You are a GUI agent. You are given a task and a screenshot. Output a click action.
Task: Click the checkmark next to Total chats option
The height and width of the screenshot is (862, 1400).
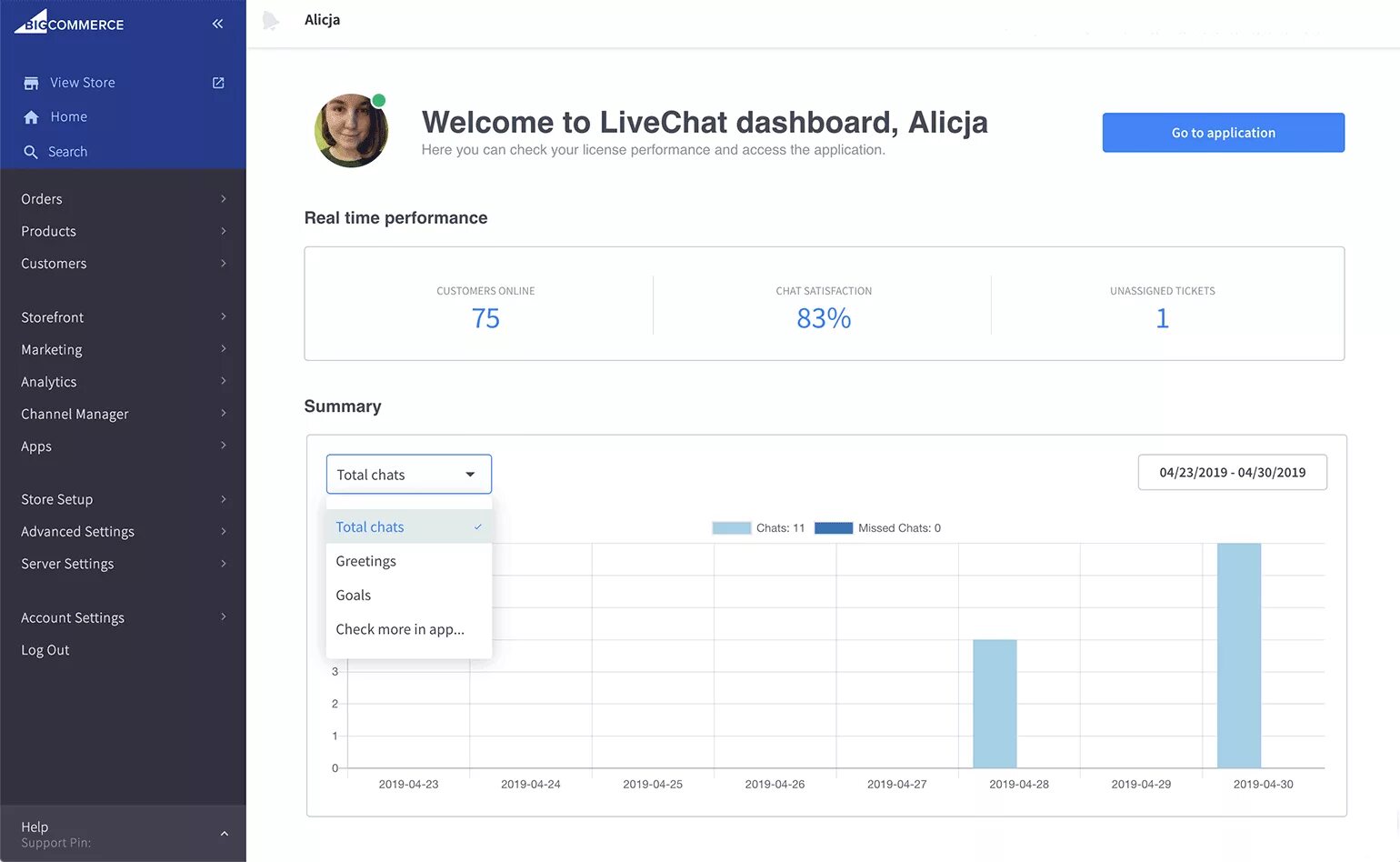point(477,527)
